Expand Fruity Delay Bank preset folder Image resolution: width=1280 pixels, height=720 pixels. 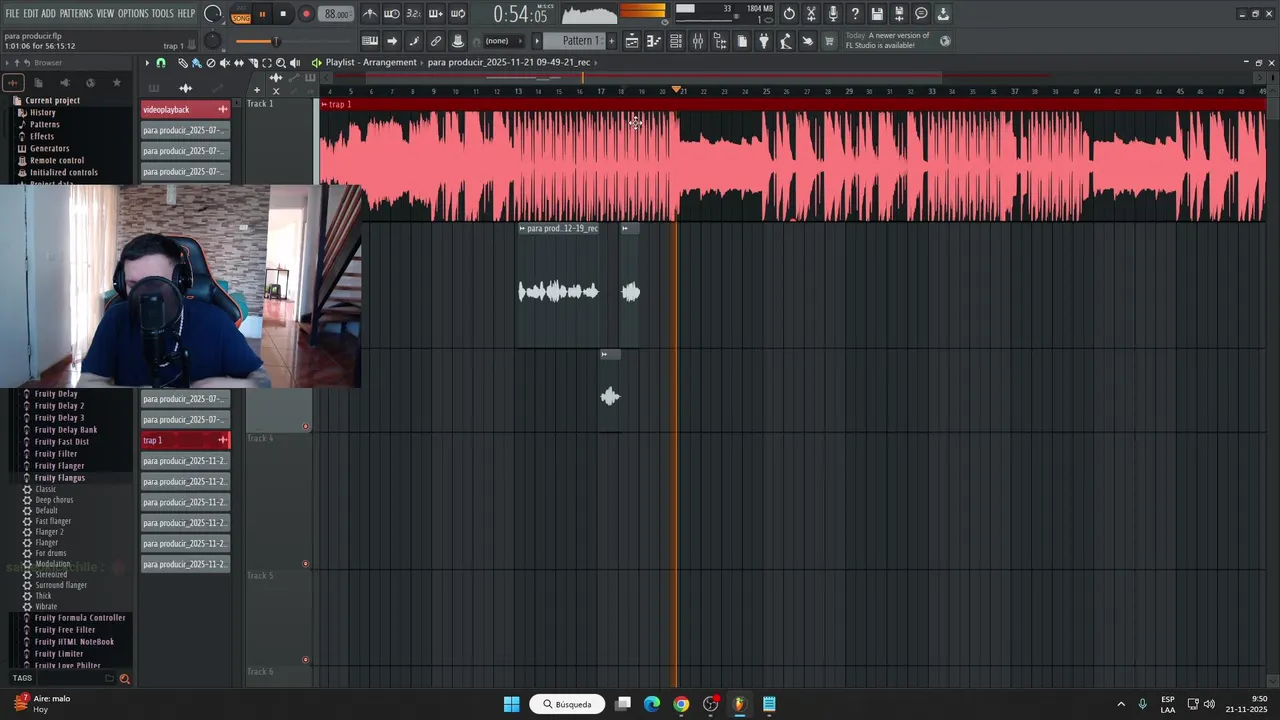pos(66,430)
